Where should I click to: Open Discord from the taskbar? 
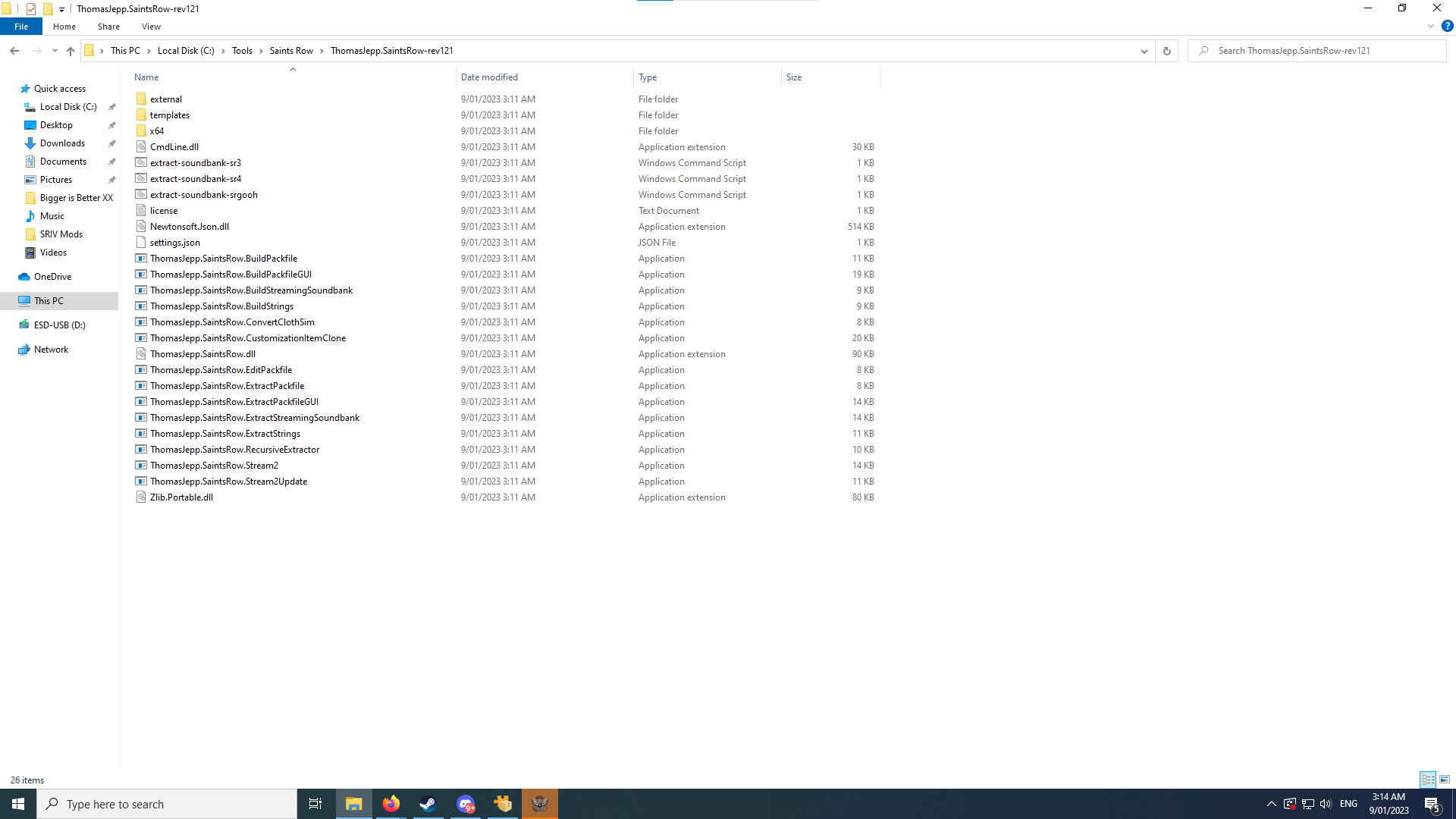(x=466, y=804)
